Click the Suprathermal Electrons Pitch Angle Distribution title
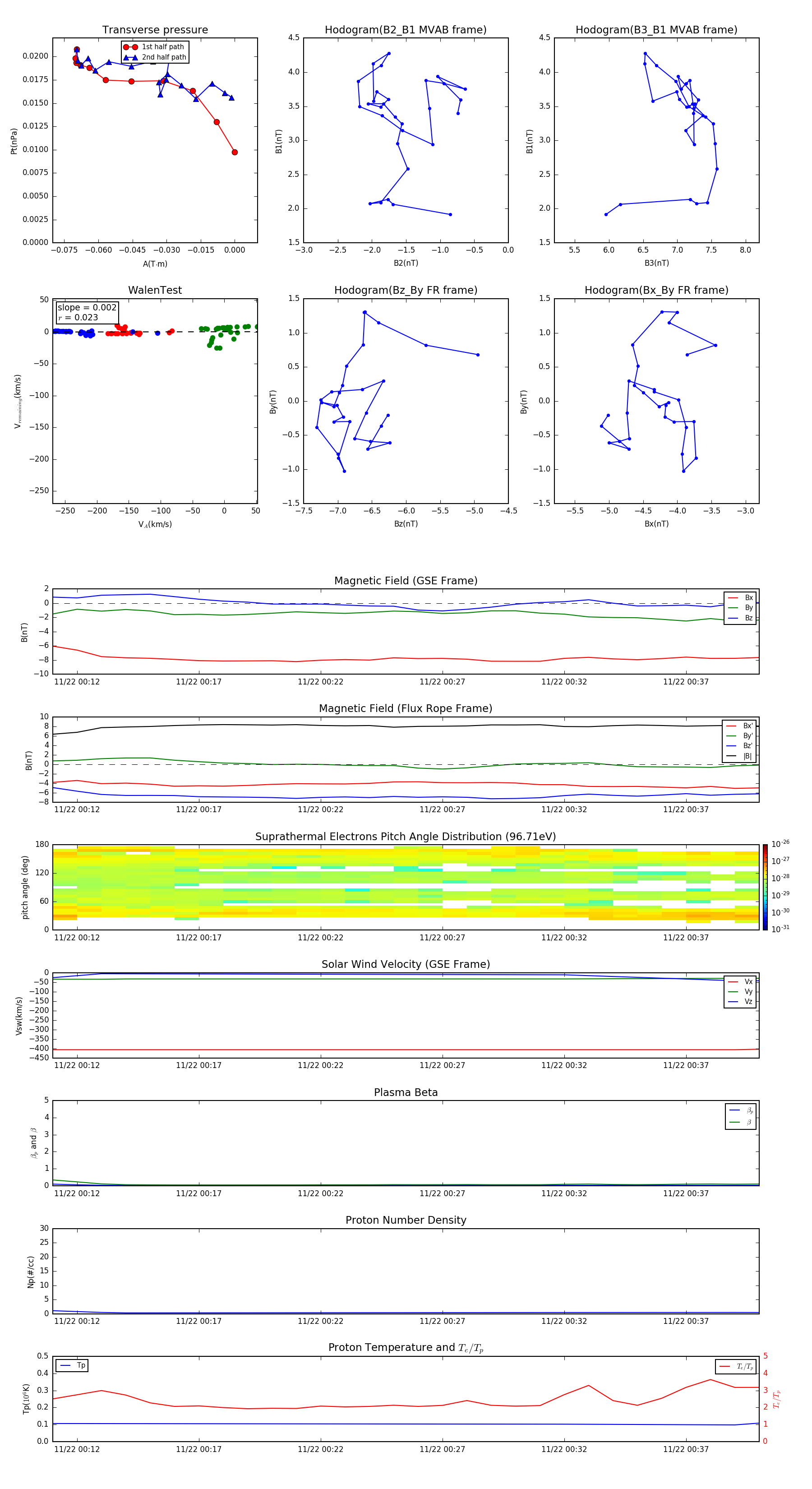This screenshot has width=812, height=1489. tap(406, 837)
